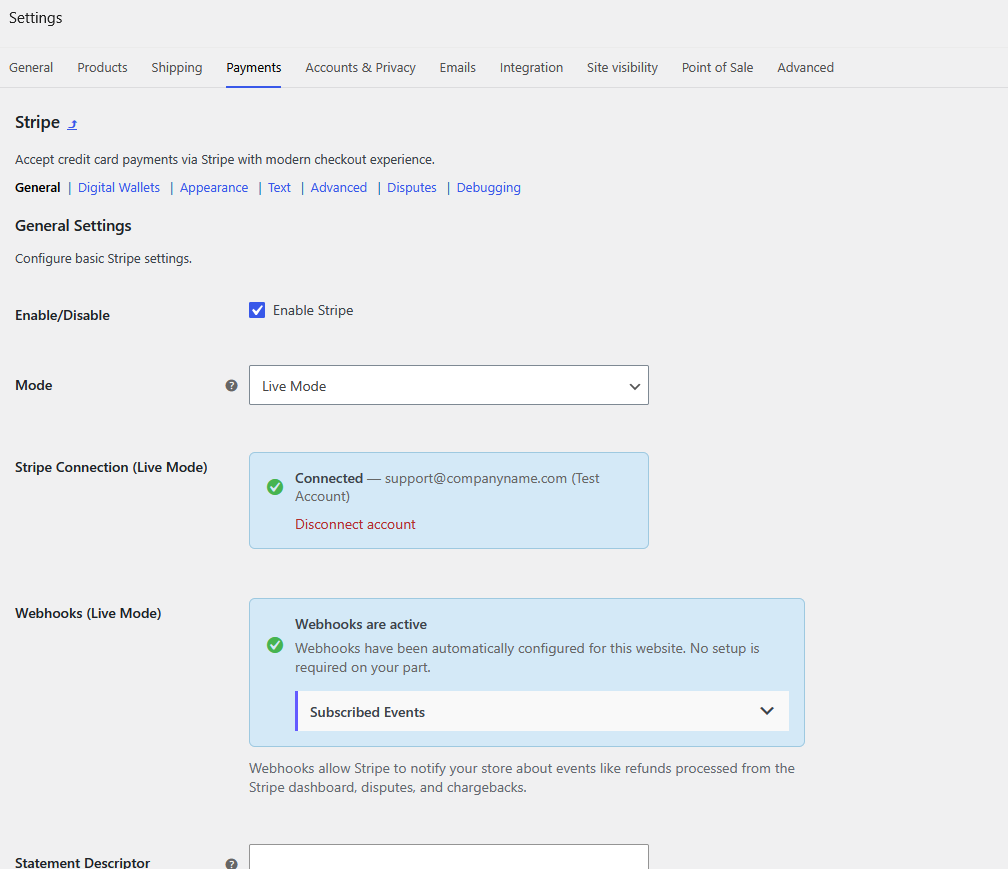This screenshot has width=1008, height=869.
Task: Click the Statement Descriptor help icon
Action: tap(231, 864)
